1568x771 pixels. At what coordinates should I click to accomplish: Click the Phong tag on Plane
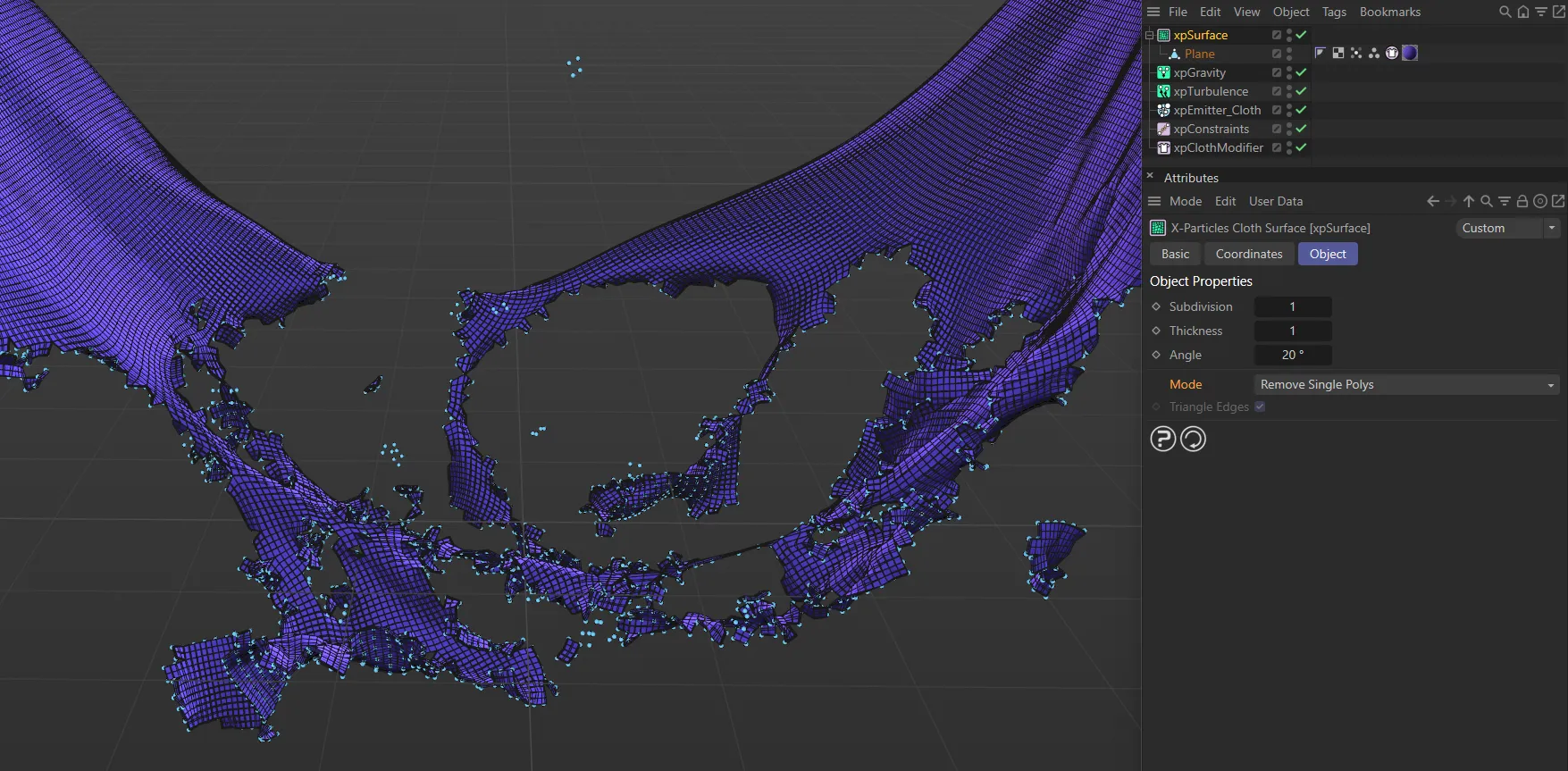pos(1320,54)
